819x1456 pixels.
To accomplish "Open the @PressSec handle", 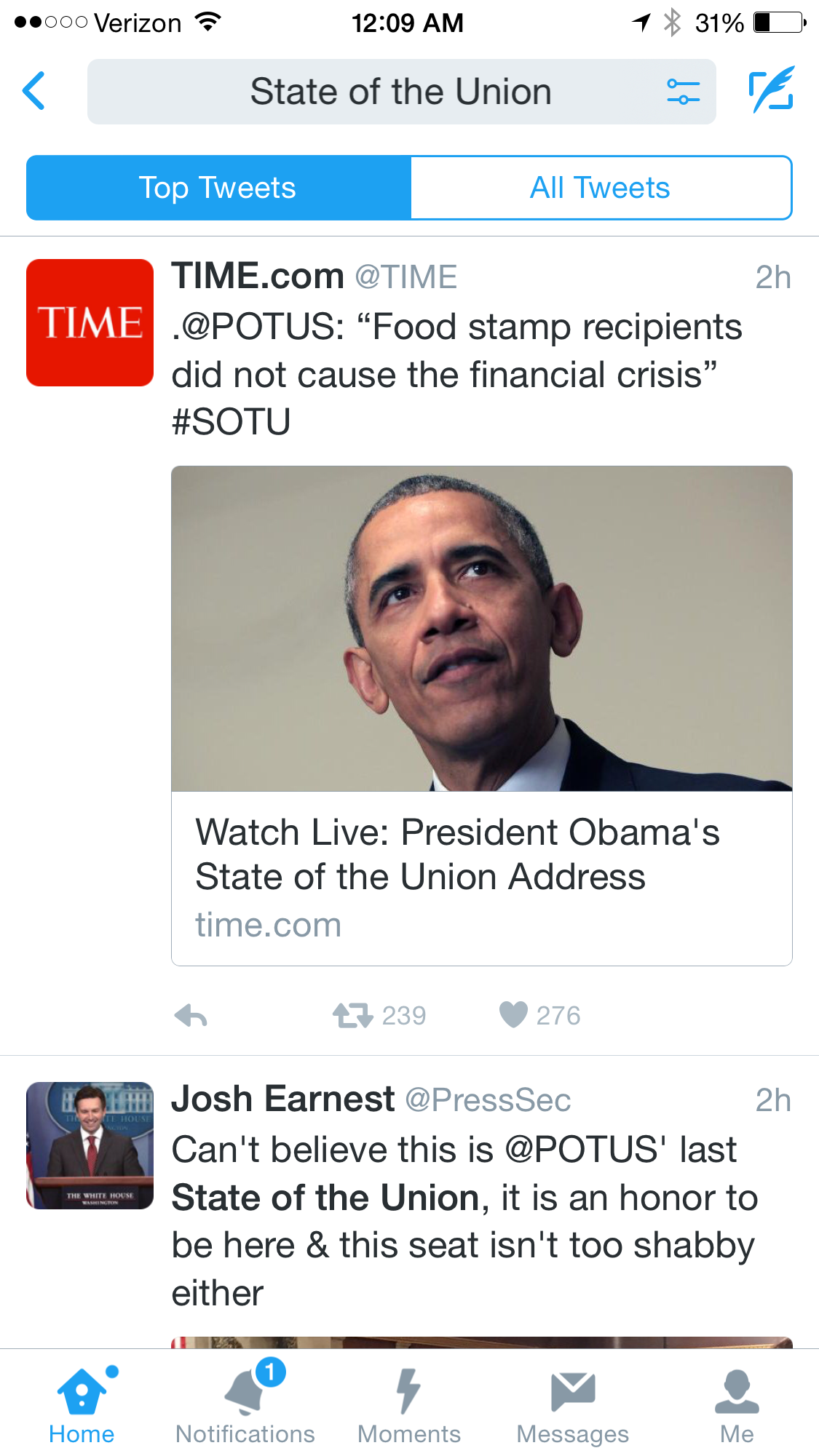I will [x=488, y=1100].
